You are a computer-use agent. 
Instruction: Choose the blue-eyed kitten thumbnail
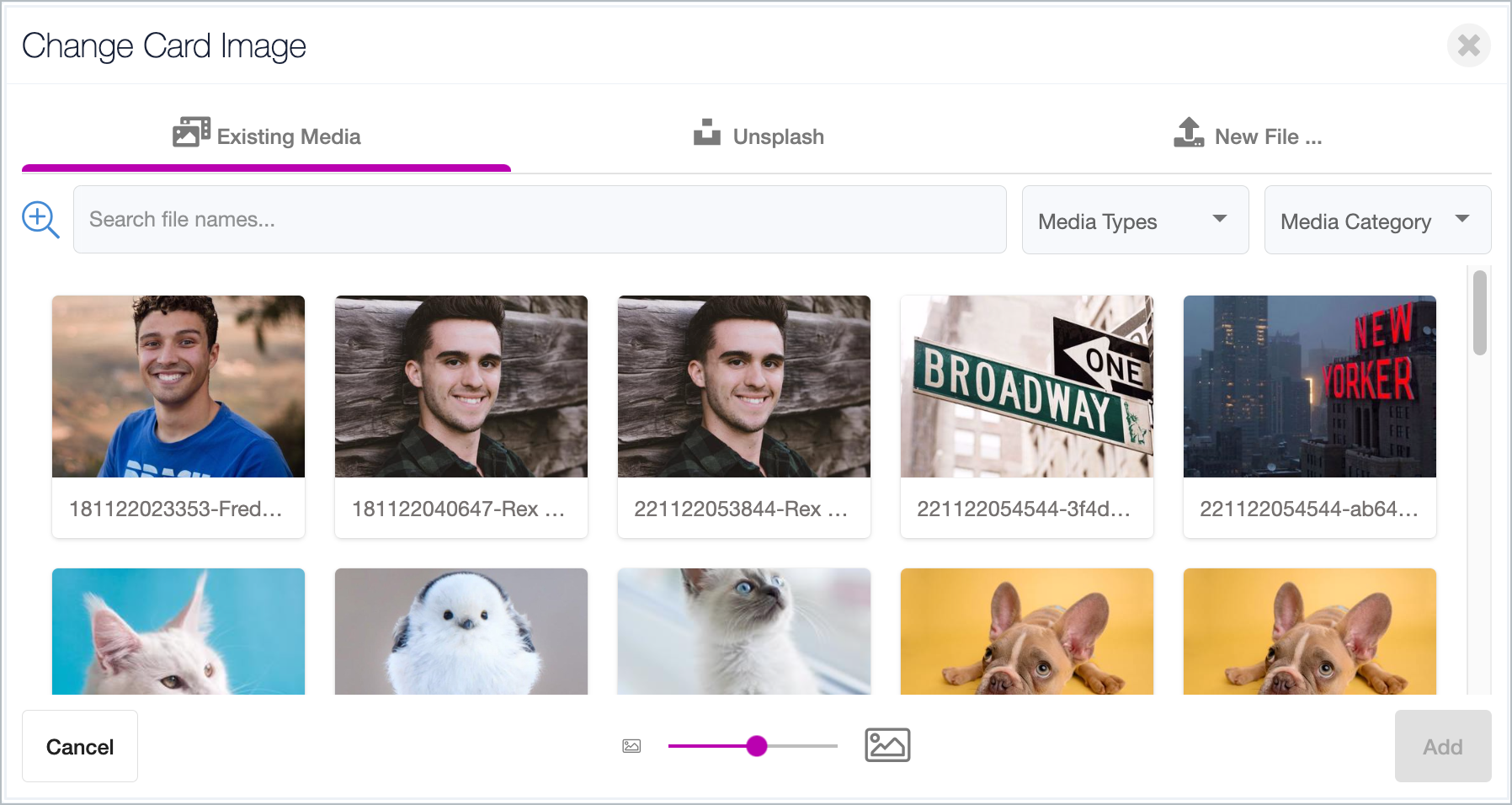click(744, 632)
